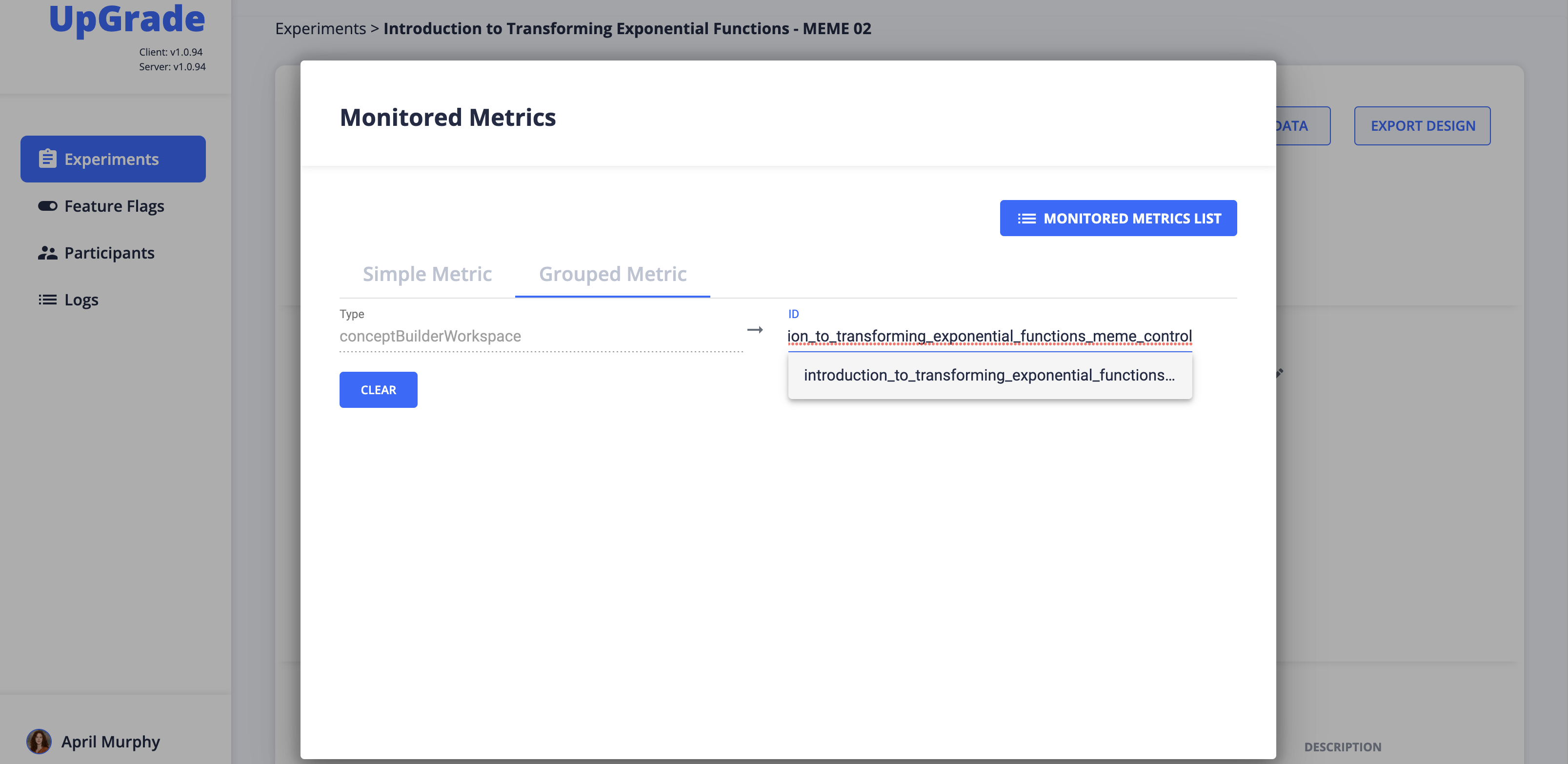Open the MONITORED METRICS LIST
Viewport: 1568px width, 764px height.
pyautogui.click(x=1118, y=218)
